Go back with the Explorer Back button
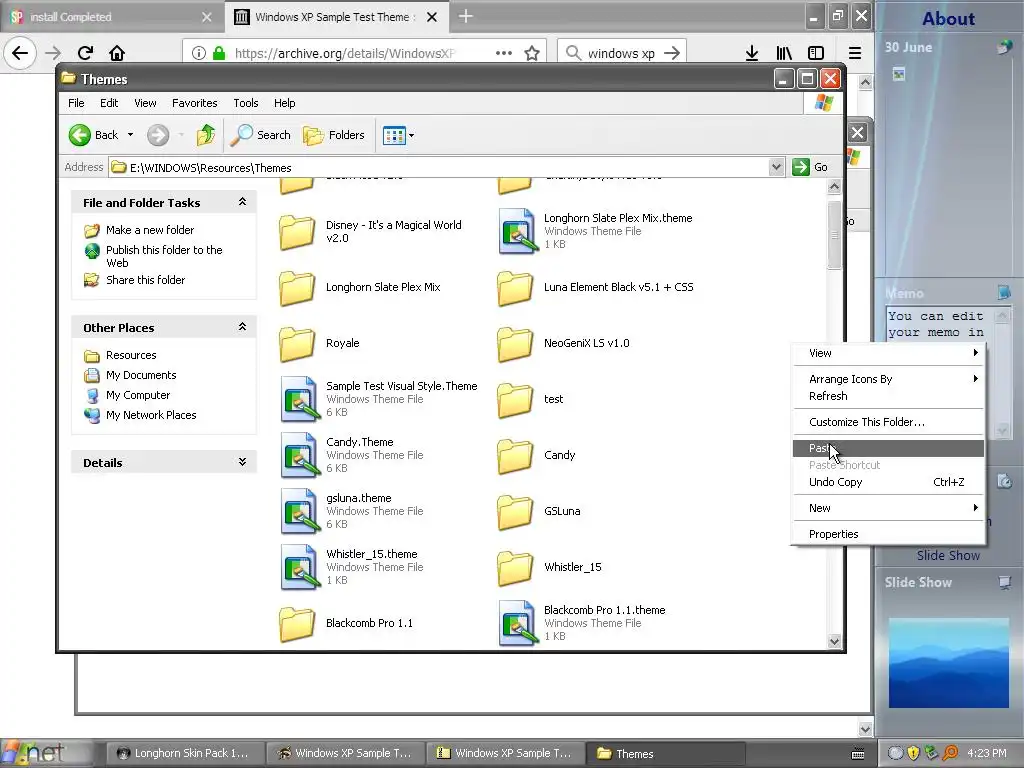Screen dimensions: 1024x768 [93, 135]
